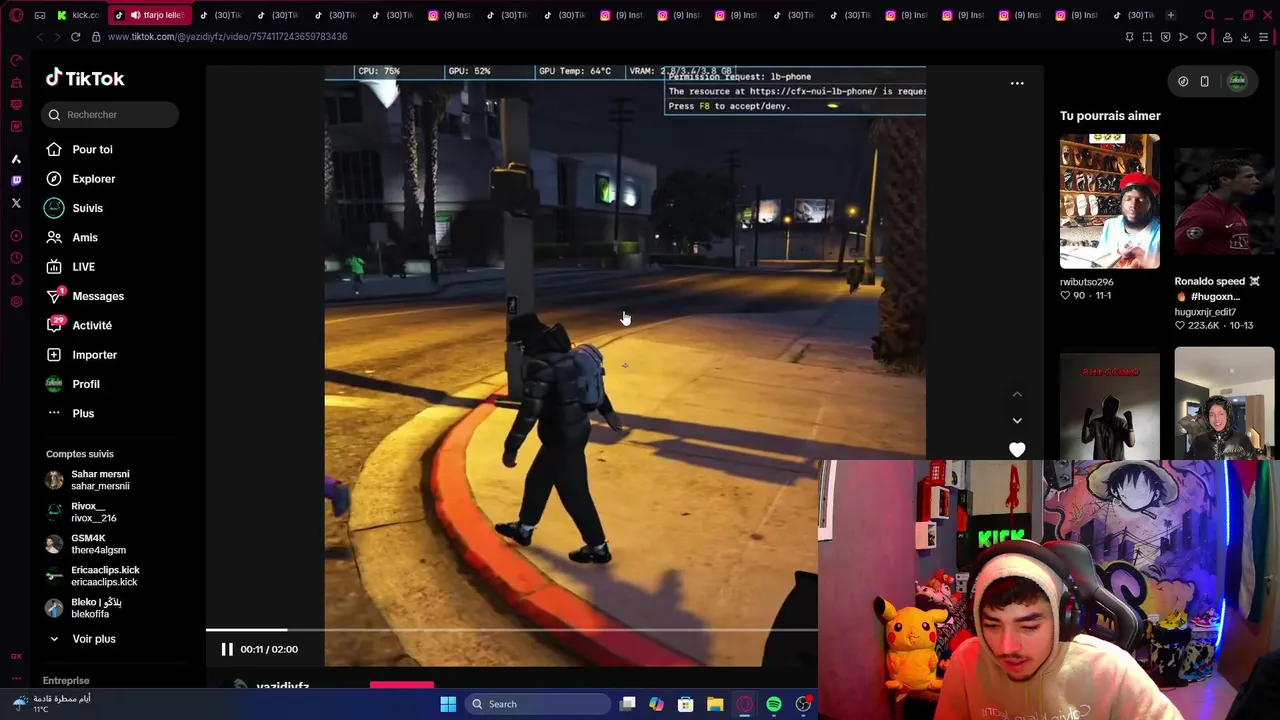Open the top-right profile avatar menu
This screenshot has width=1280, height=720.
1237,82
